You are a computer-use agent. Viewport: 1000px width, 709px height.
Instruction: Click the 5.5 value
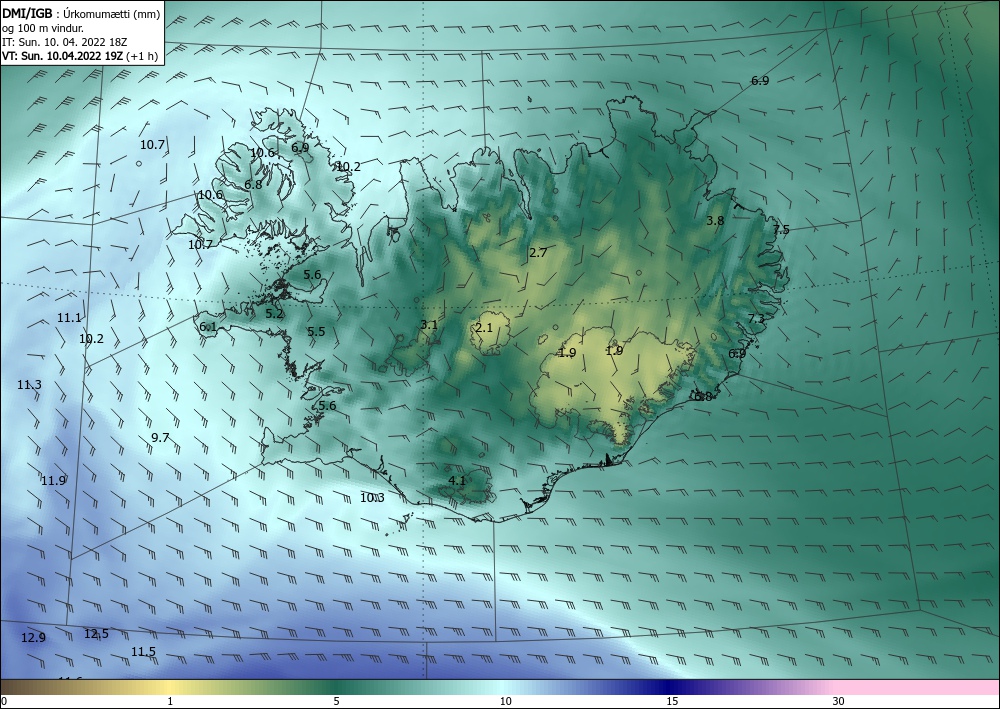(316, 332)
